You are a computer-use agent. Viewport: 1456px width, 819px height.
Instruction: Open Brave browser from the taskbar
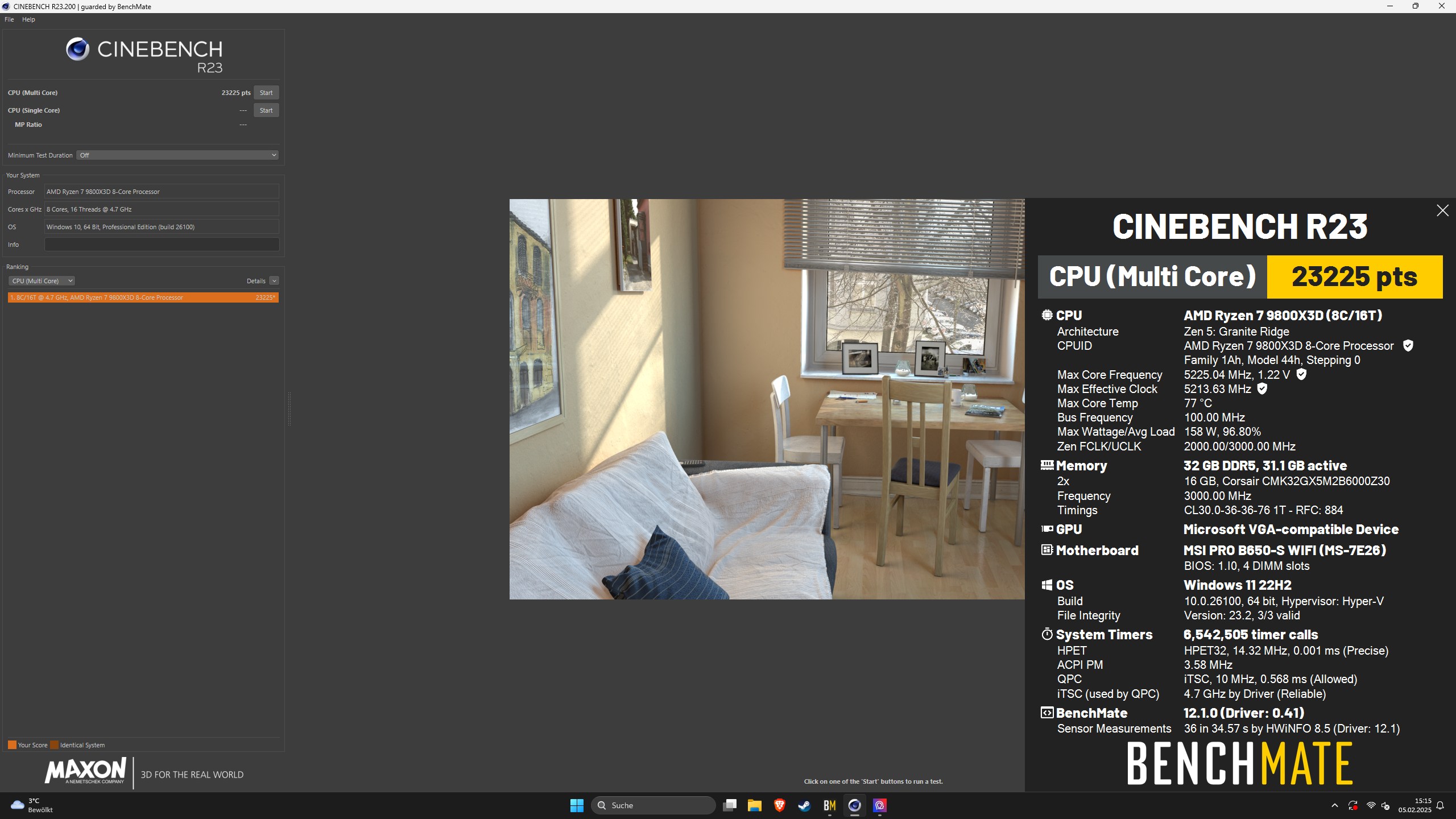[x=780, y=805]
